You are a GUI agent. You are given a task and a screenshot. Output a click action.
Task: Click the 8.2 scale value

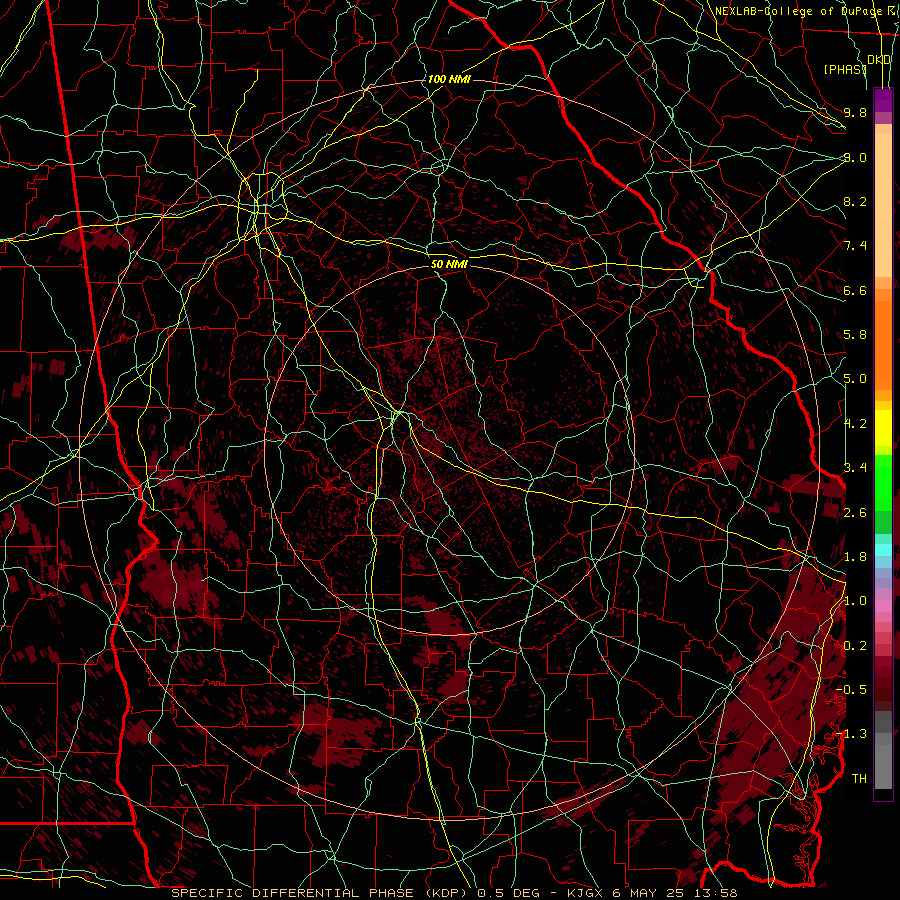[855, 201]
